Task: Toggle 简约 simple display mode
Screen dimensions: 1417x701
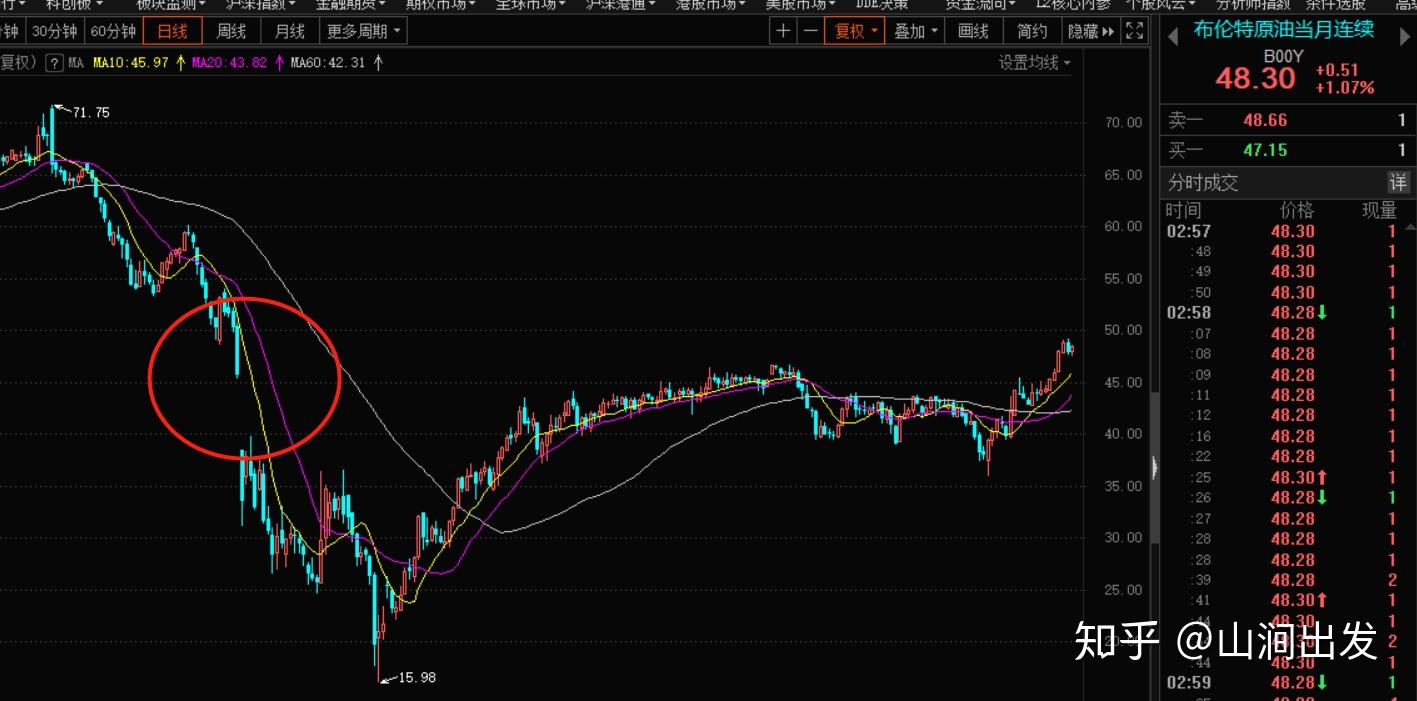Action: click(1031, 31)
